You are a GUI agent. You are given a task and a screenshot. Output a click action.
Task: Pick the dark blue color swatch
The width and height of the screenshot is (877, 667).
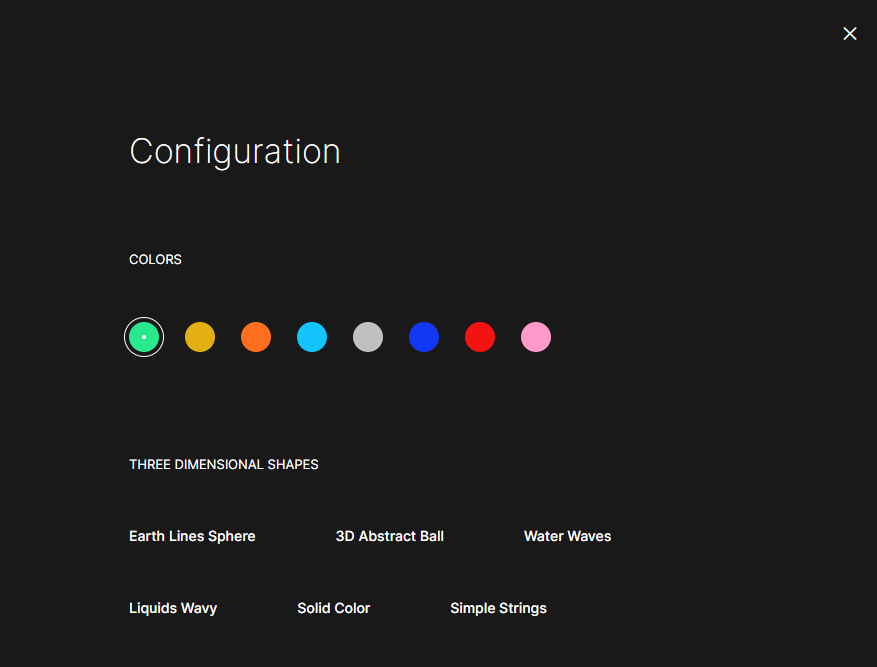[x=424, y=337]
